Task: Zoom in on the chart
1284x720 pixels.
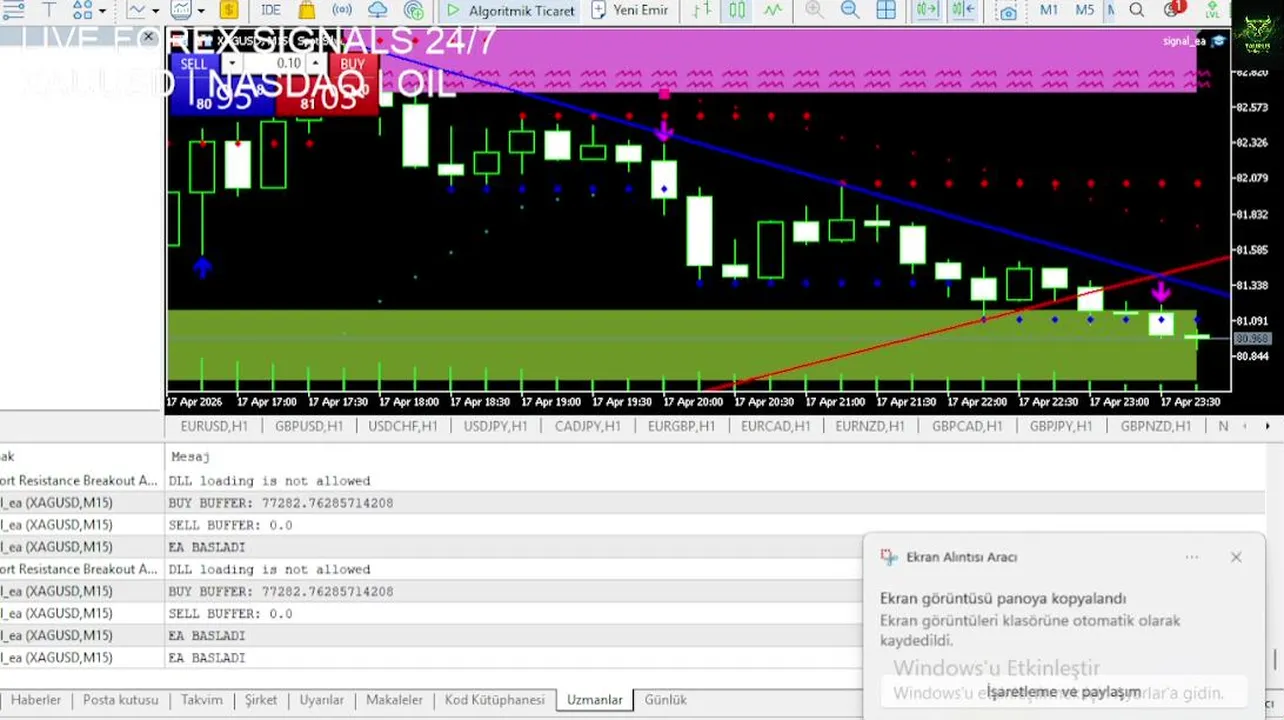Action: tap(814, 10)
